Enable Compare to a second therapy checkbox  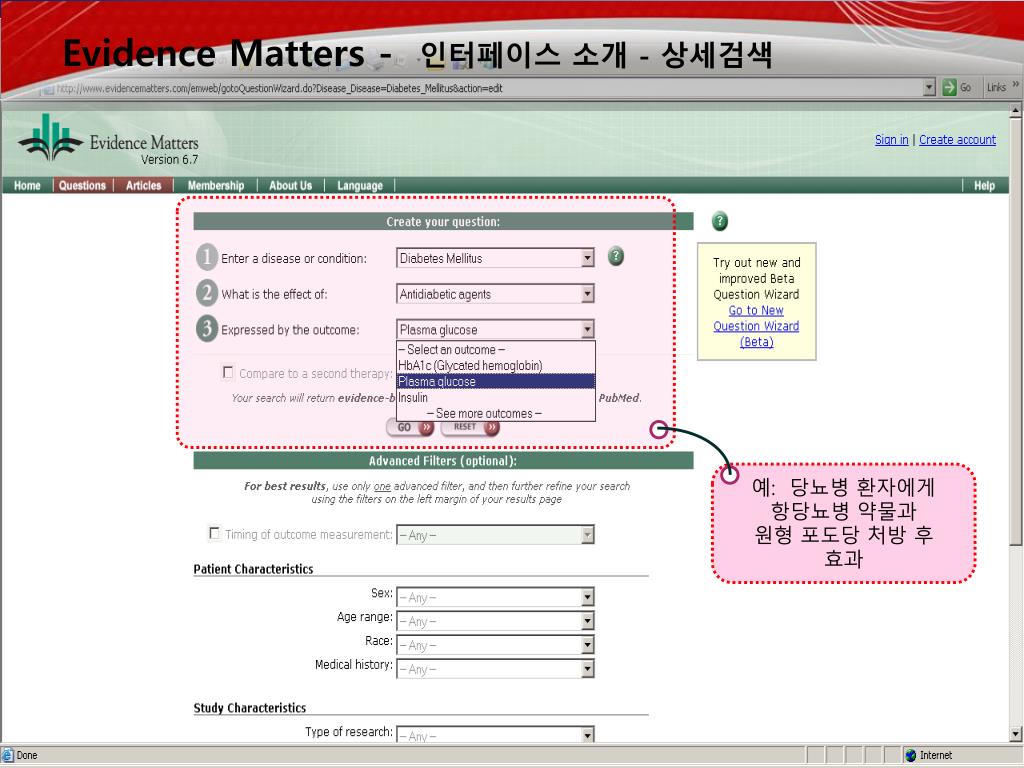click(x=228, y=372)
